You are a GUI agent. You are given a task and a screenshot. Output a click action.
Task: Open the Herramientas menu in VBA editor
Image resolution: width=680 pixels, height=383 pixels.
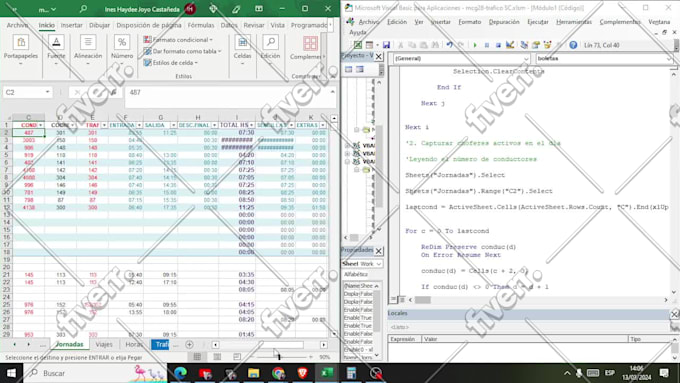(x=574, y=22)
